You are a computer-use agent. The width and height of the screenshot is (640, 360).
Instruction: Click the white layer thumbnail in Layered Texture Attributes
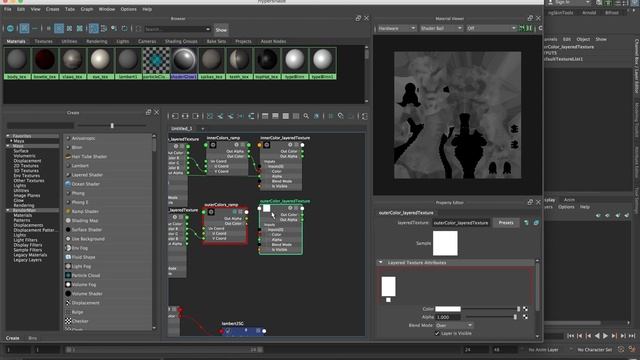389,287
